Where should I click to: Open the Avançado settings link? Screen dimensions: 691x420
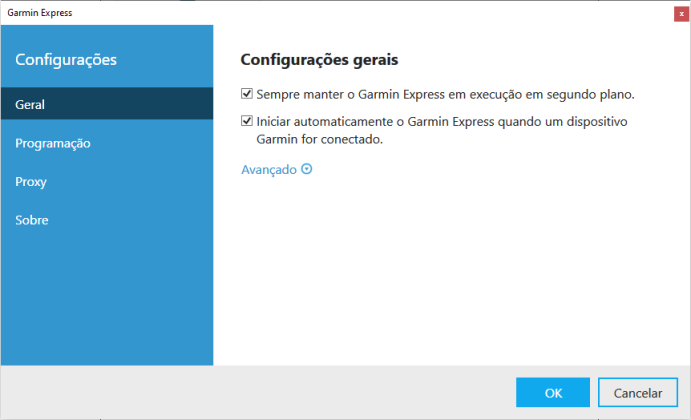[269, 170]
